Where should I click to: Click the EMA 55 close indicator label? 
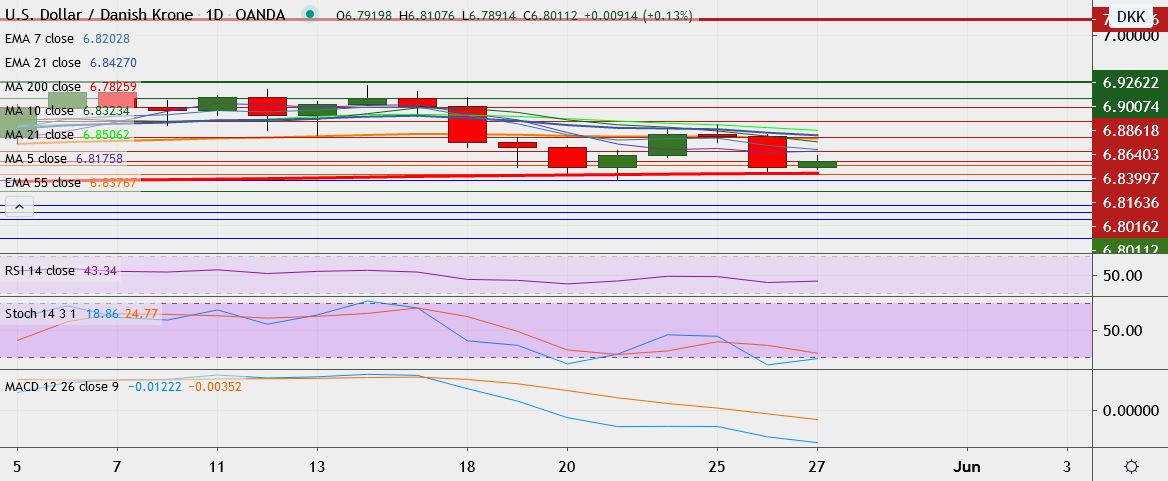[42, 182]
